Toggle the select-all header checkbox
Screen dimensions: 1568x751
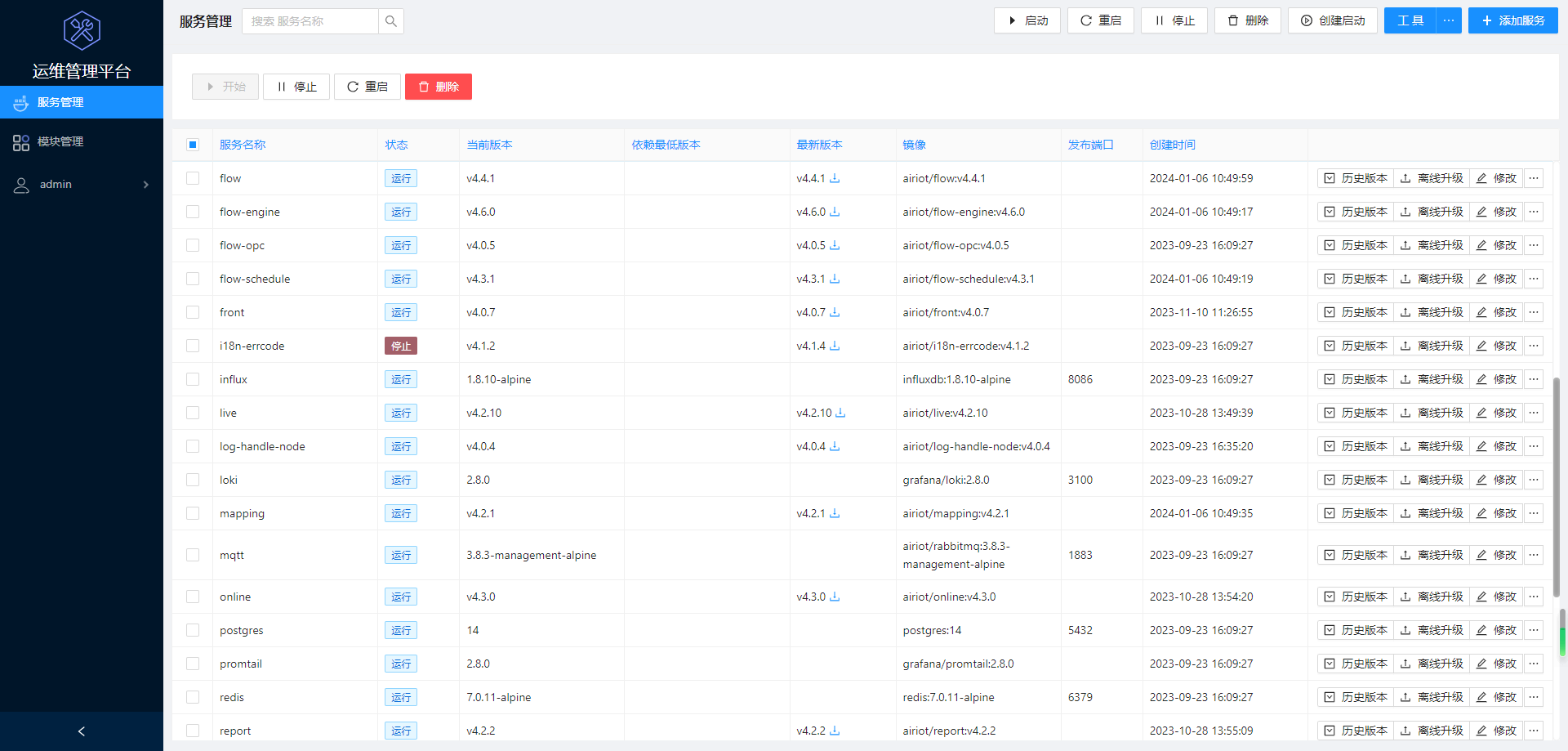point(193,145)
